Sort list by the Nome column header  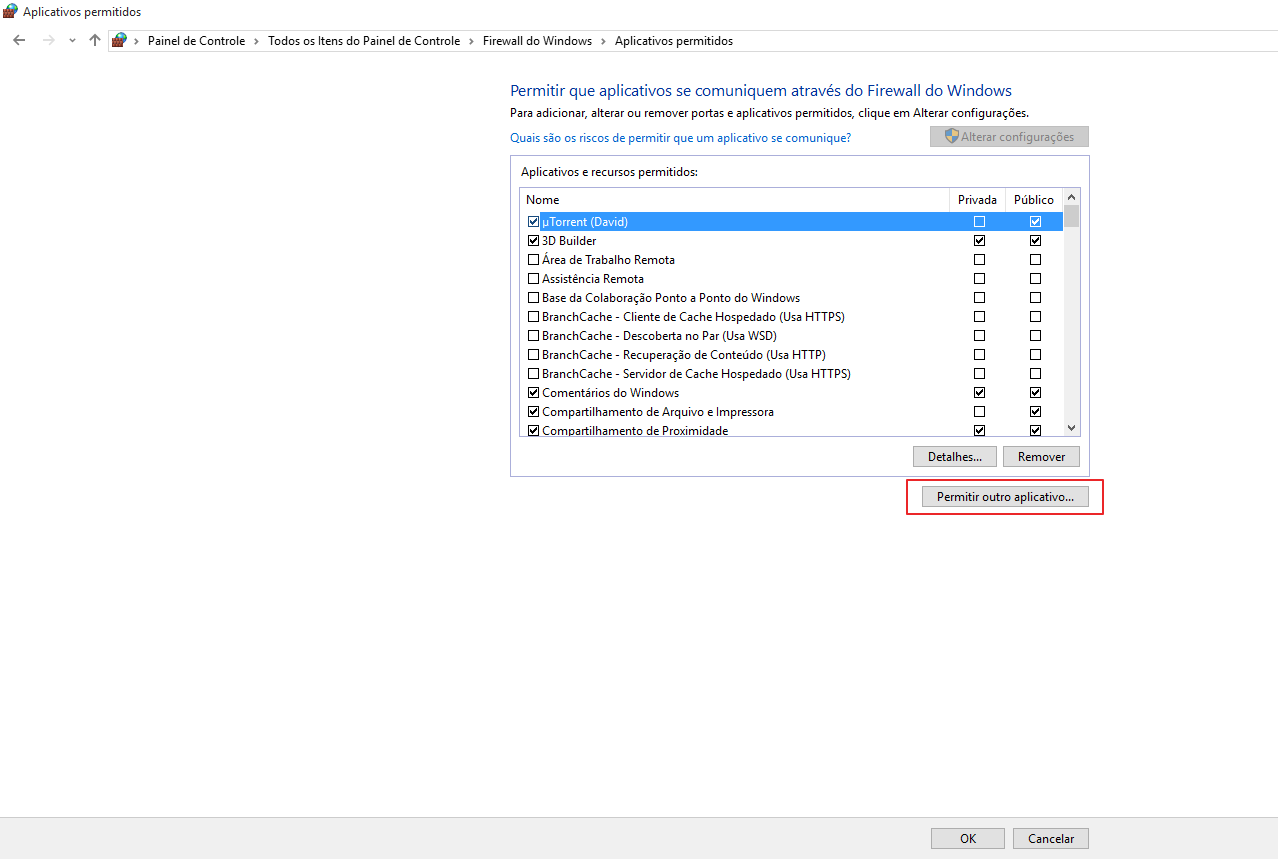click(x=734, y=200)
